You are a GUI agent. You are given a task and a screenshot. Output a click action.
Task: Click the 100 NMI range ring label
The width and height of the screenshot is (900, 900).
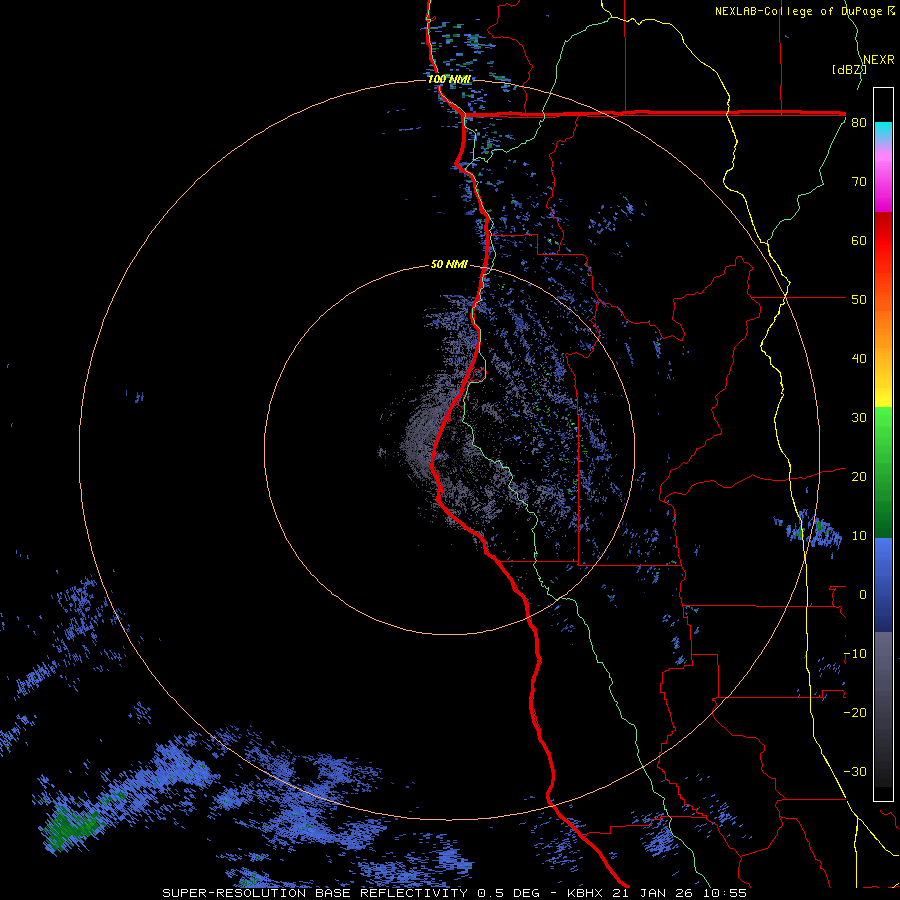(x=449, y=79)
